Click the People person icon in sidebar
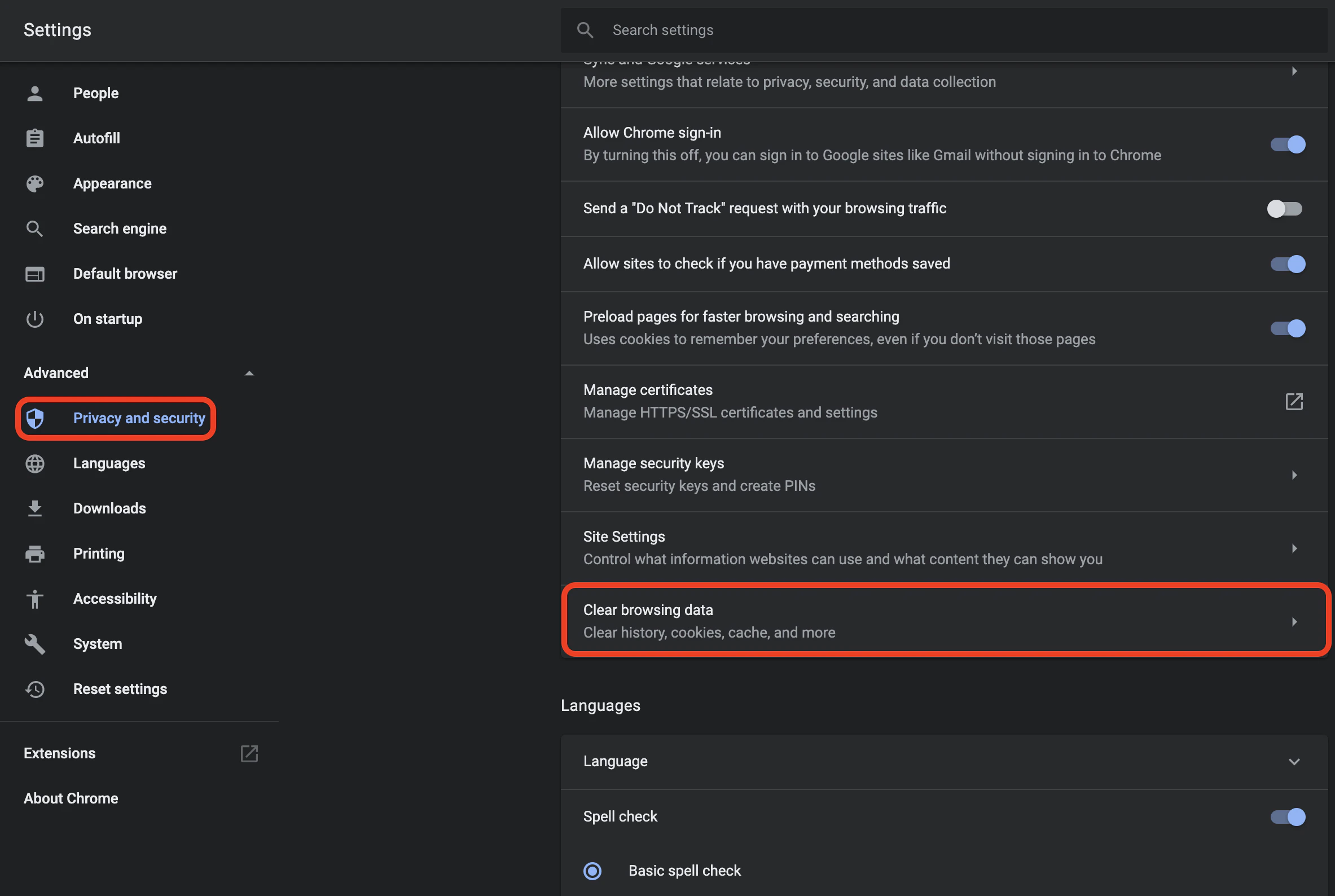 point(35,93)
